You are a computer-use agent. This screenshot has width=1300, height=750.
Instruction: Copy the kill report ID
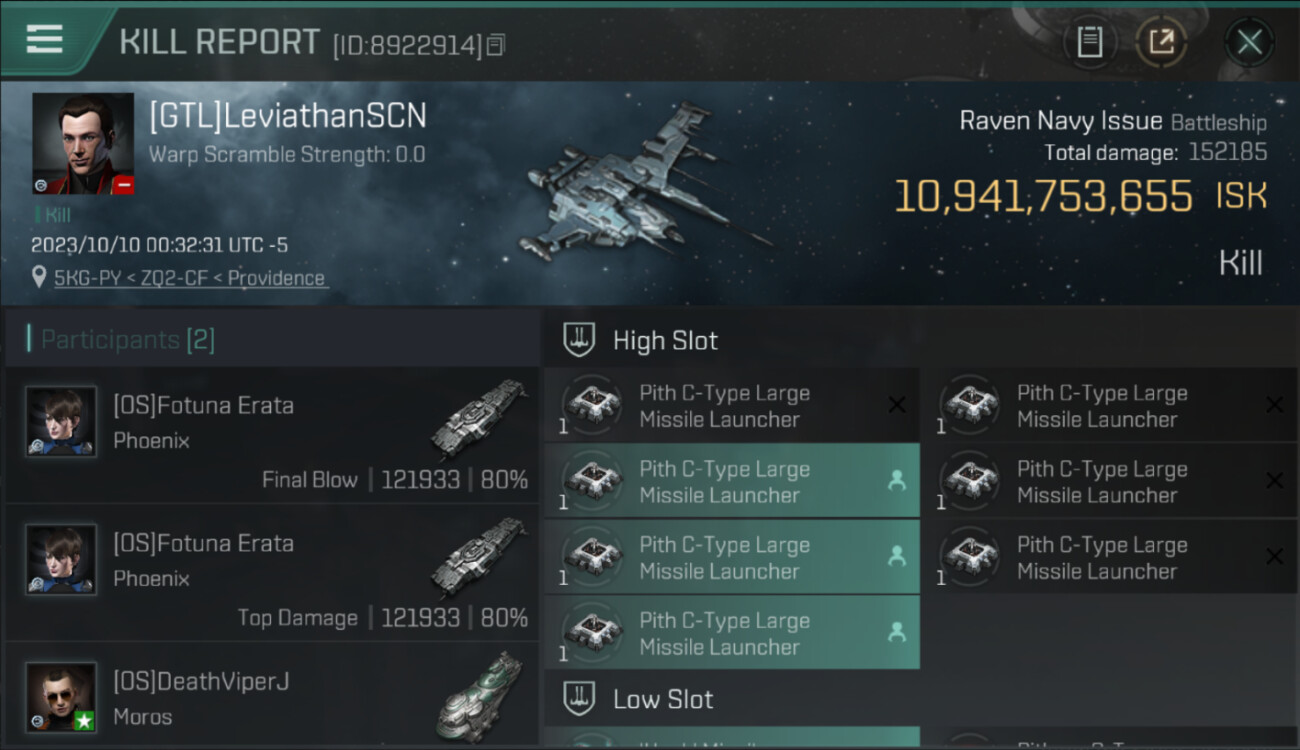click(496, 45)
